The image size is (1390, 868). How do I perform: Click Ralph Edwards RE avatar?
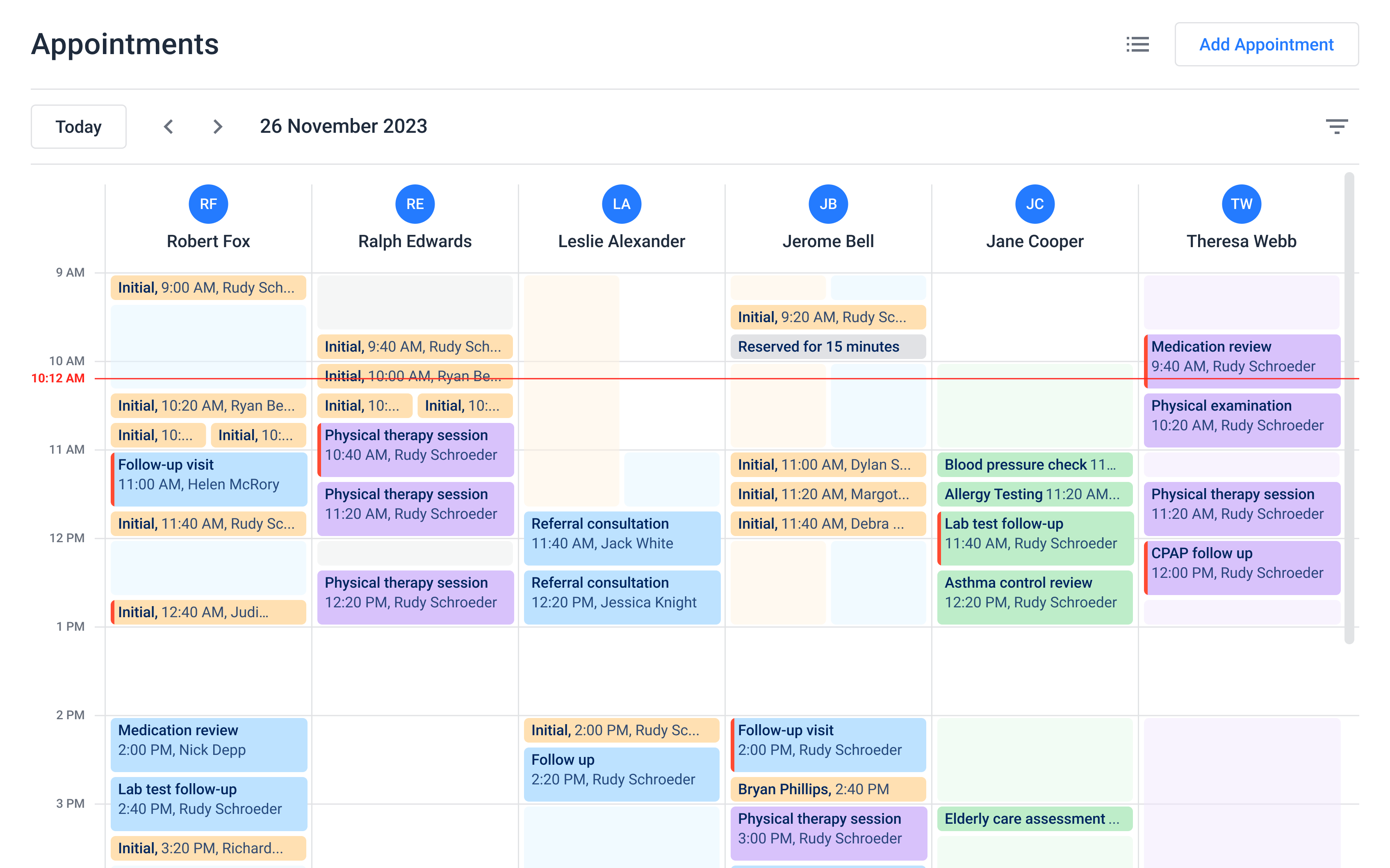(x=415, y=204)
